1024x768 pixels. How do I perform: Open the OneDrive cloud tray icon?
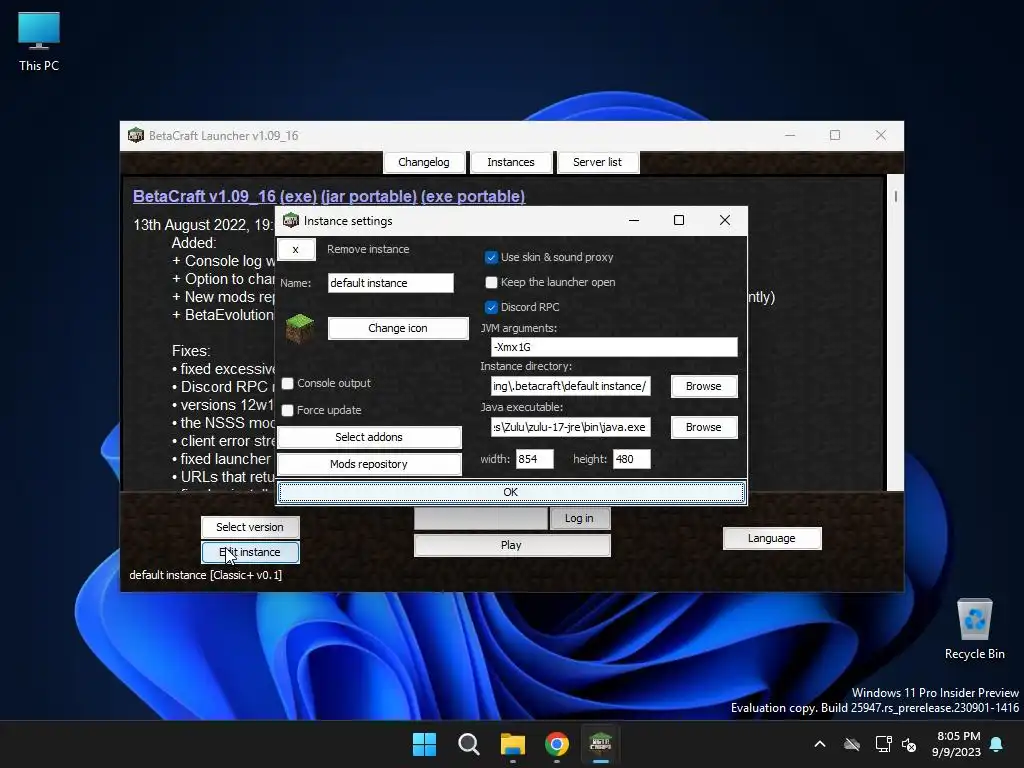(852, 744)
